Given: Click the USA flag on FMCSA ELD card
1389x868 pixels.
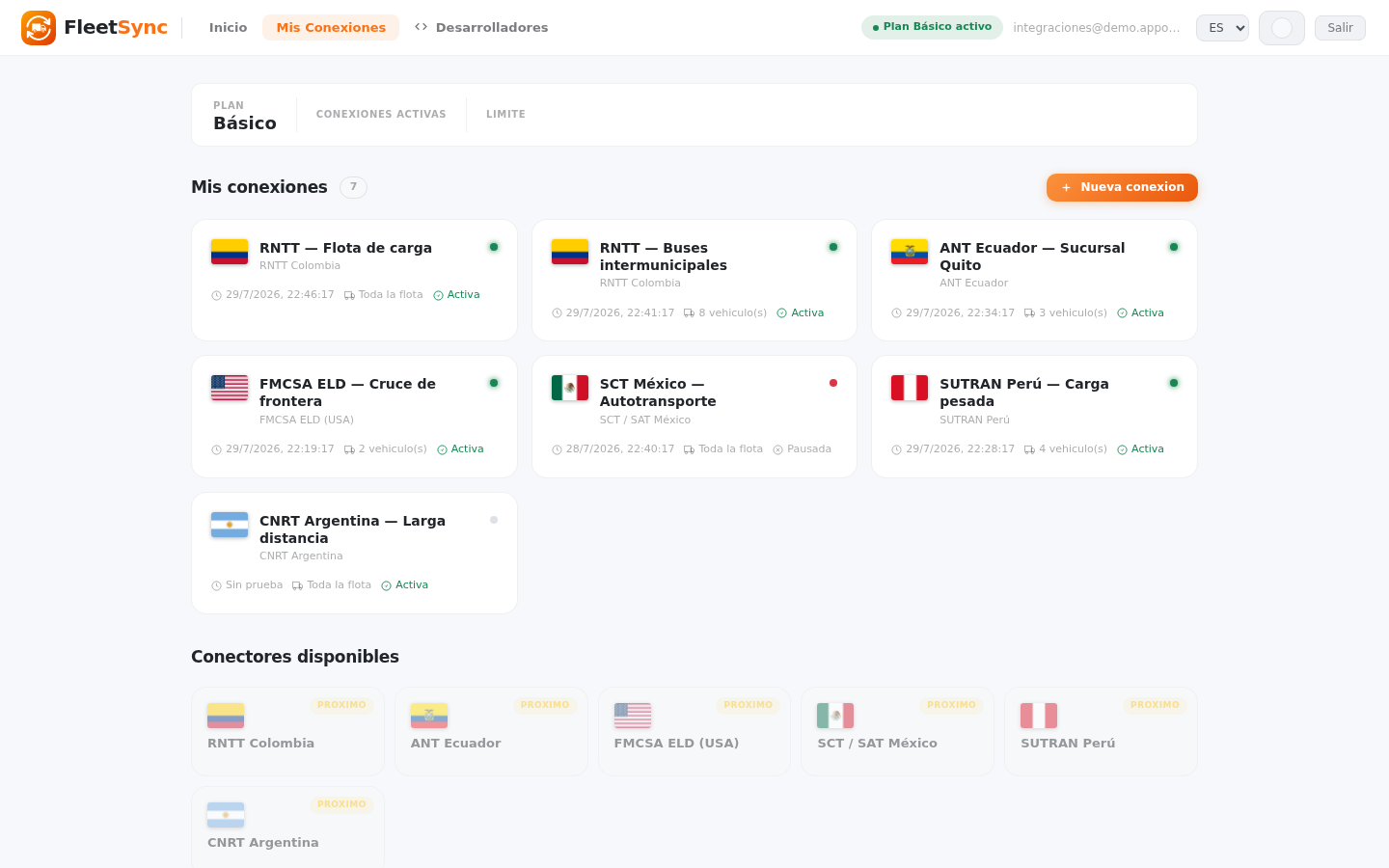Looking at the screenshot, I should coord(230,388).
